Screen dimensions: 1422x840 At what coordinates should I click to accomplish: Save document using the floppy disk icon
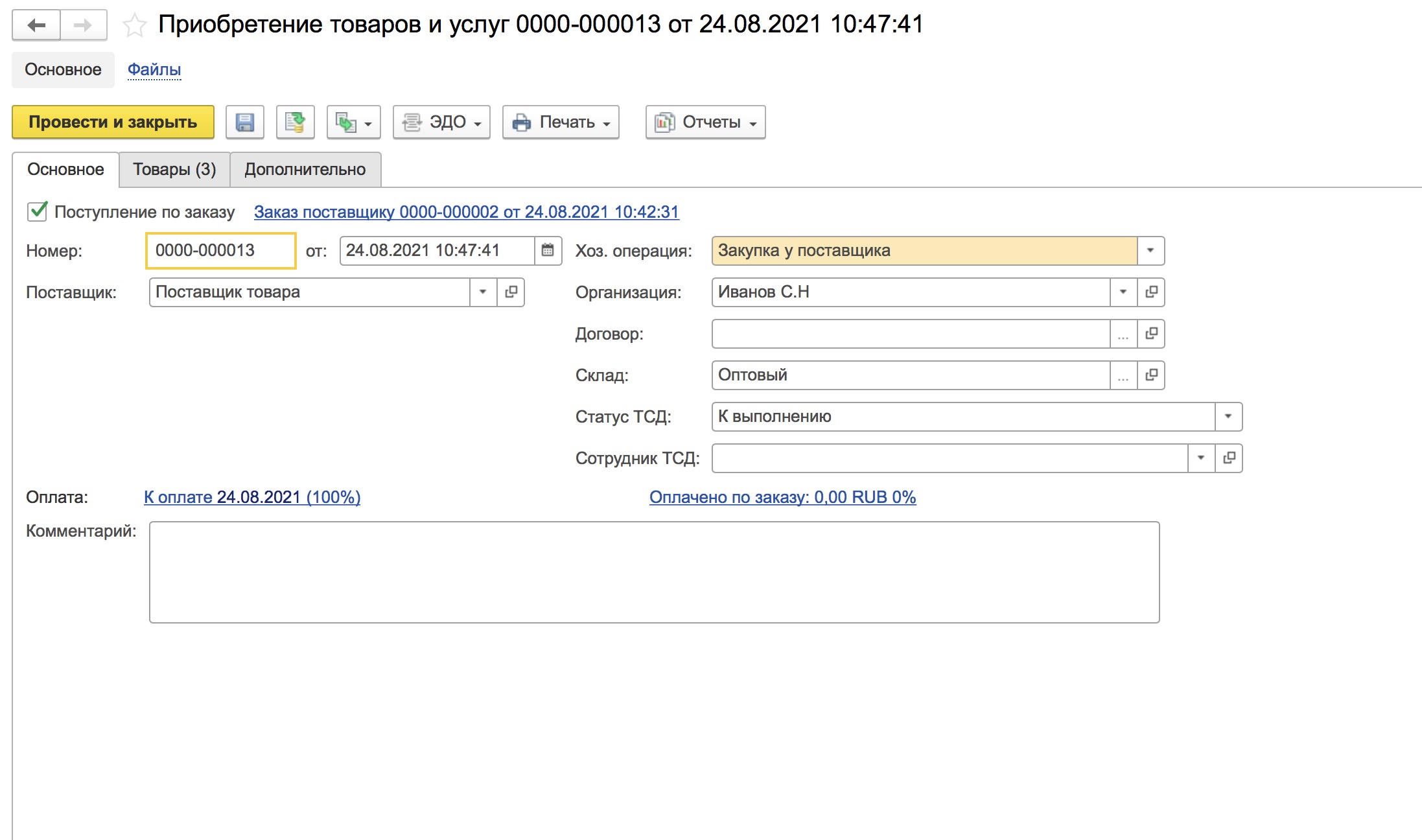tap(245, 122)
